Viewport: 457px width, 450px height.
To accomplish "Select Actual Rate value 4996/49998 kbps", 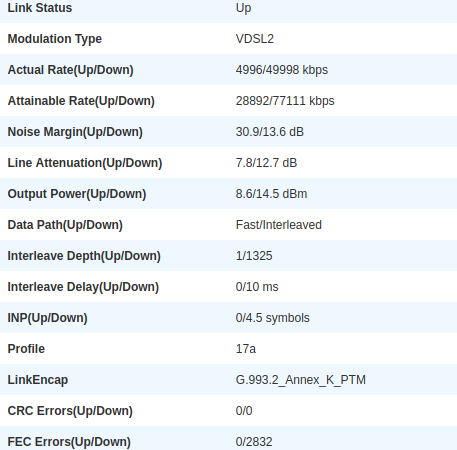I will 282,70.
